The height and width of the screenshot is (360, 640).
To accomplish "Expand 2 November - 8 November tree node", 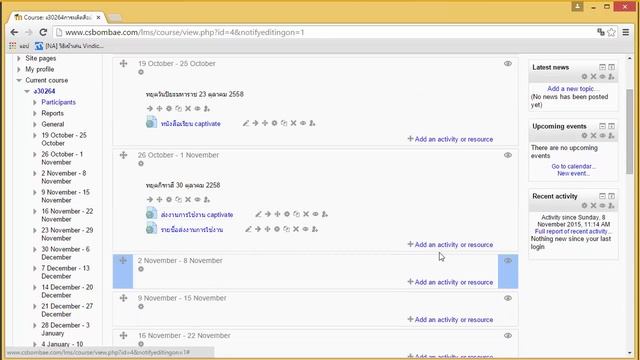I will 35,173.
